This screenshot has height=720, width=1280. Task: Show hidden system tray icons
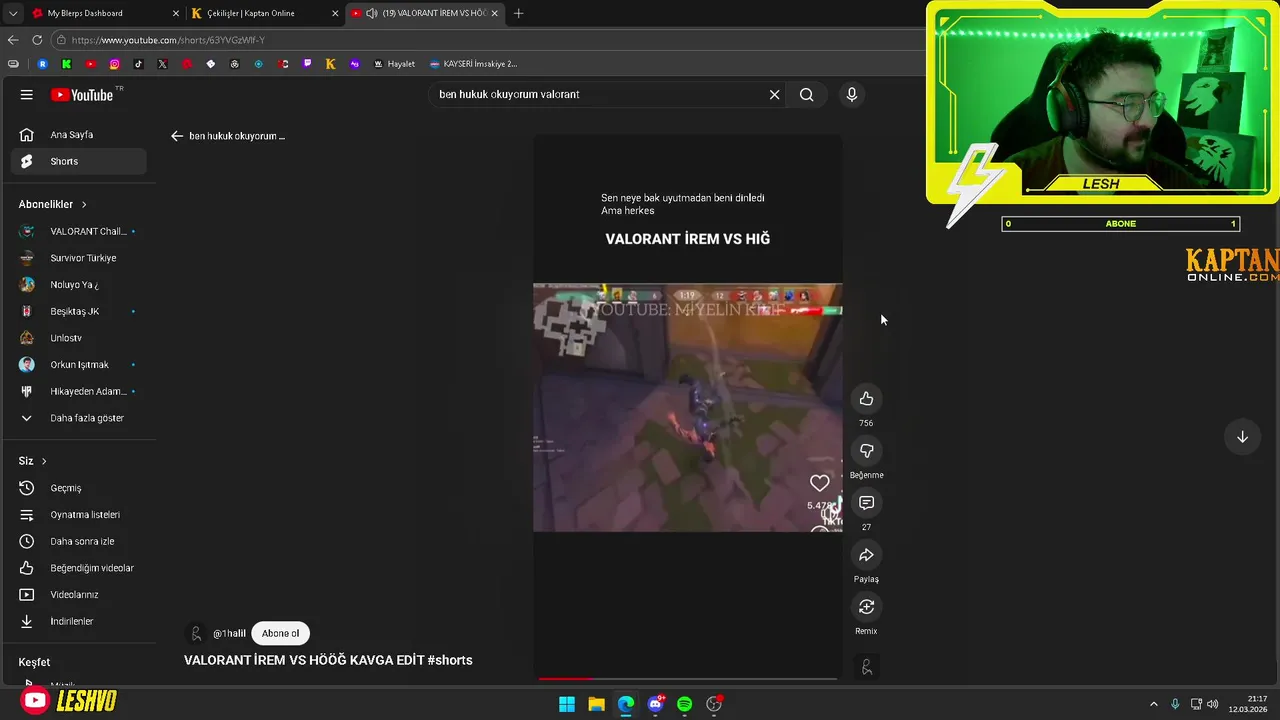[1153, 704]
